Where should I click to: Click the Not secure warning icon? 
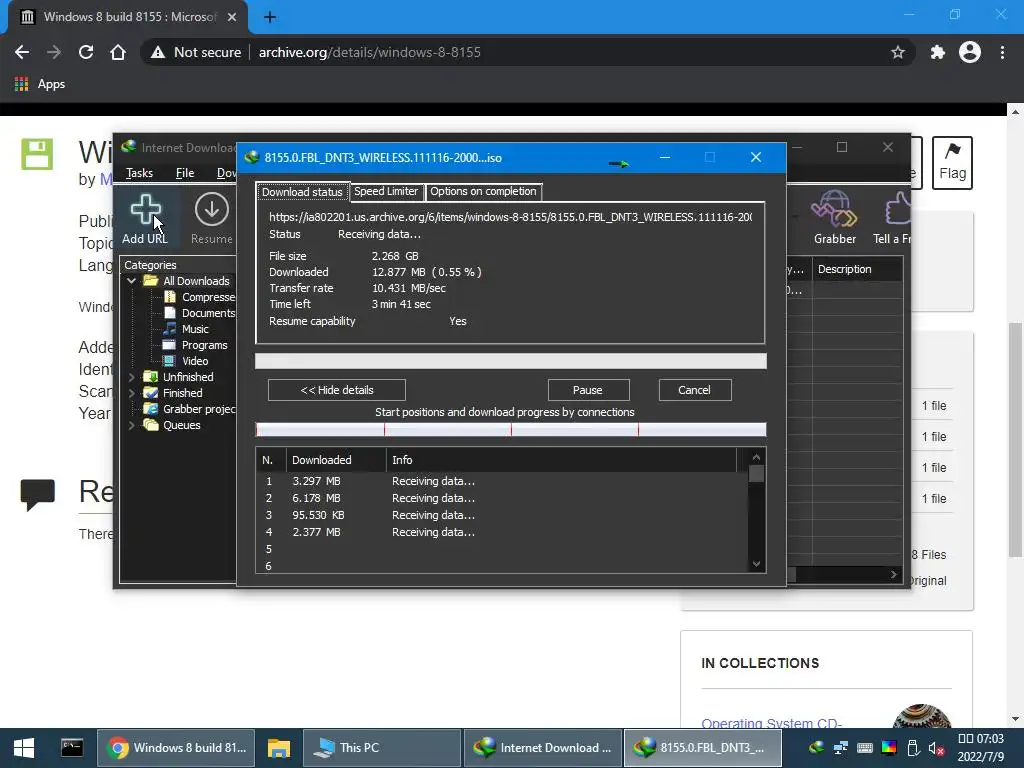(x=157, y=52)
